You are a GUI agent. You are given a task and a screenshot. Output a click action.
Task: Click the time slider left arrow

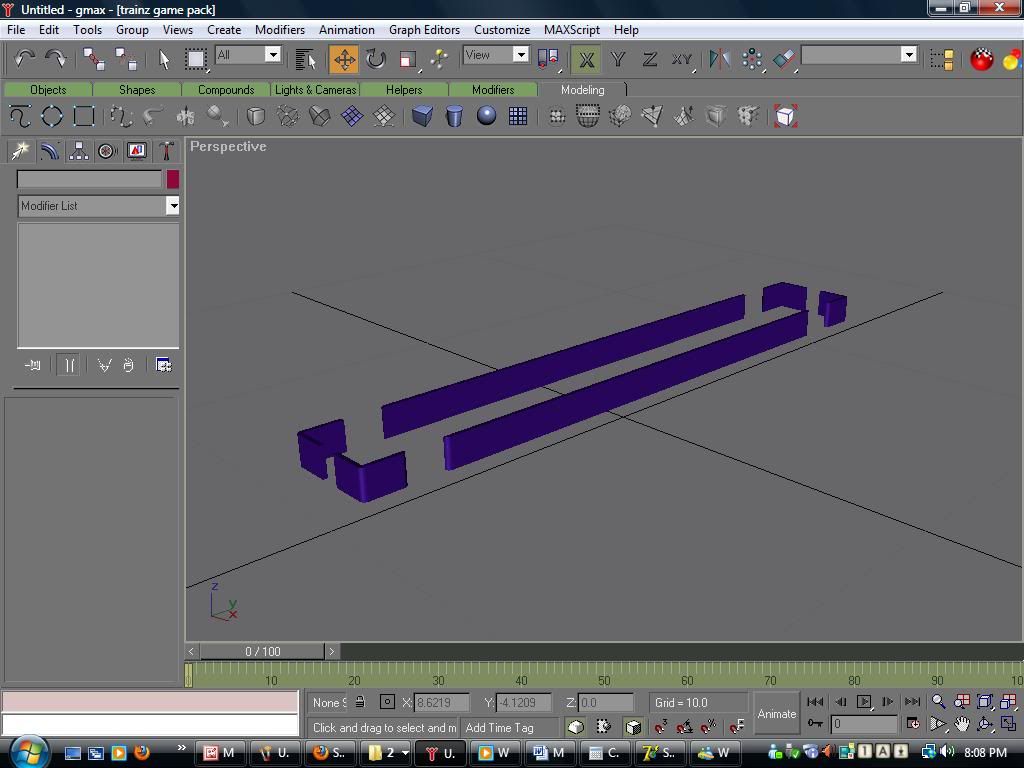tap(191, 651)
